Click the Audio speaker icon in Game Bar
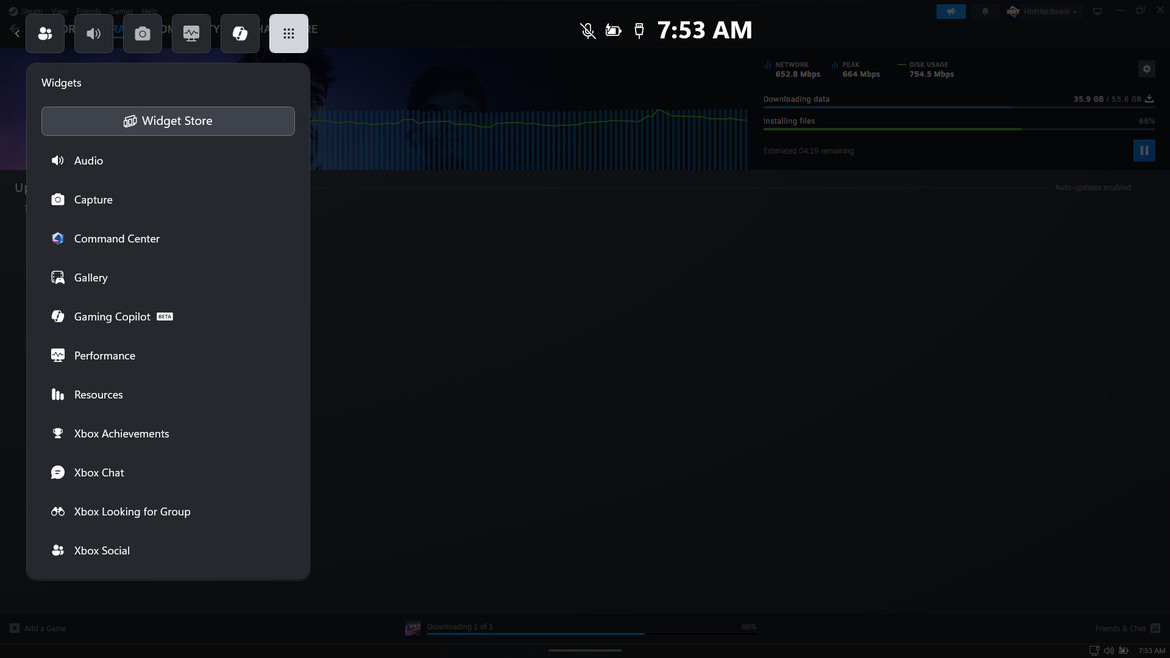The width and height of the screenshot is (1170, 658). tap(94, 34)
